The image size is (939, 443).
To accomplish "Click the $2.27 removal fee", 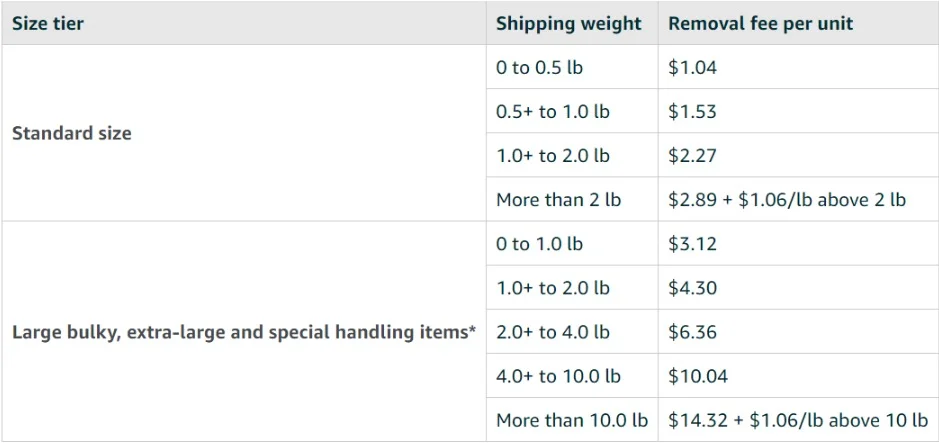I will (692, 156).
